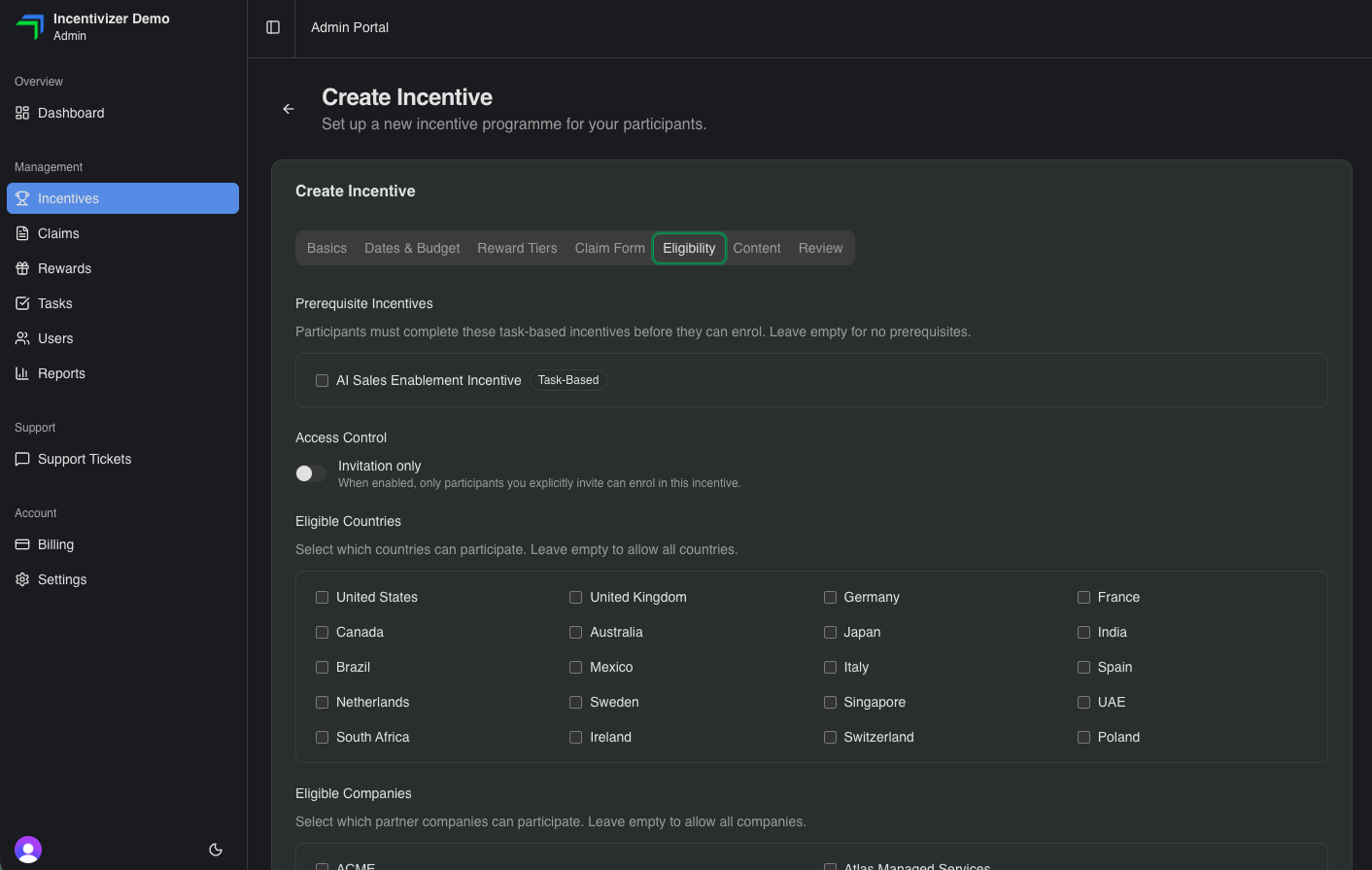Check the United States country box
Viewport: 1372px width, 870px height.
click(x=322, y=597)
